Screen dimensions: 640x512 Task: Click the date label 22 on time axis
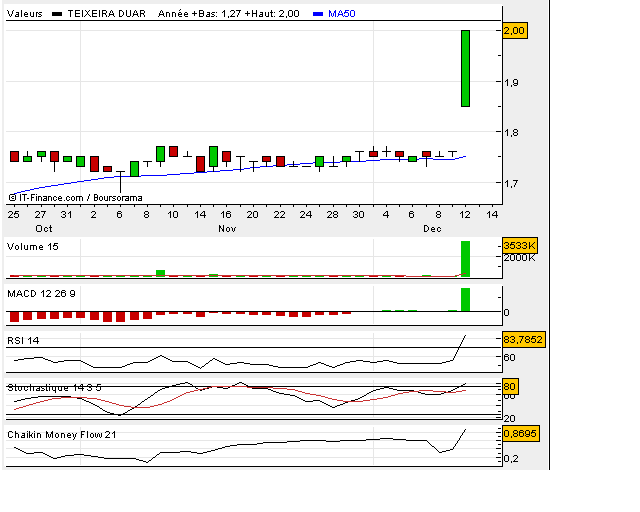point(279,214)
